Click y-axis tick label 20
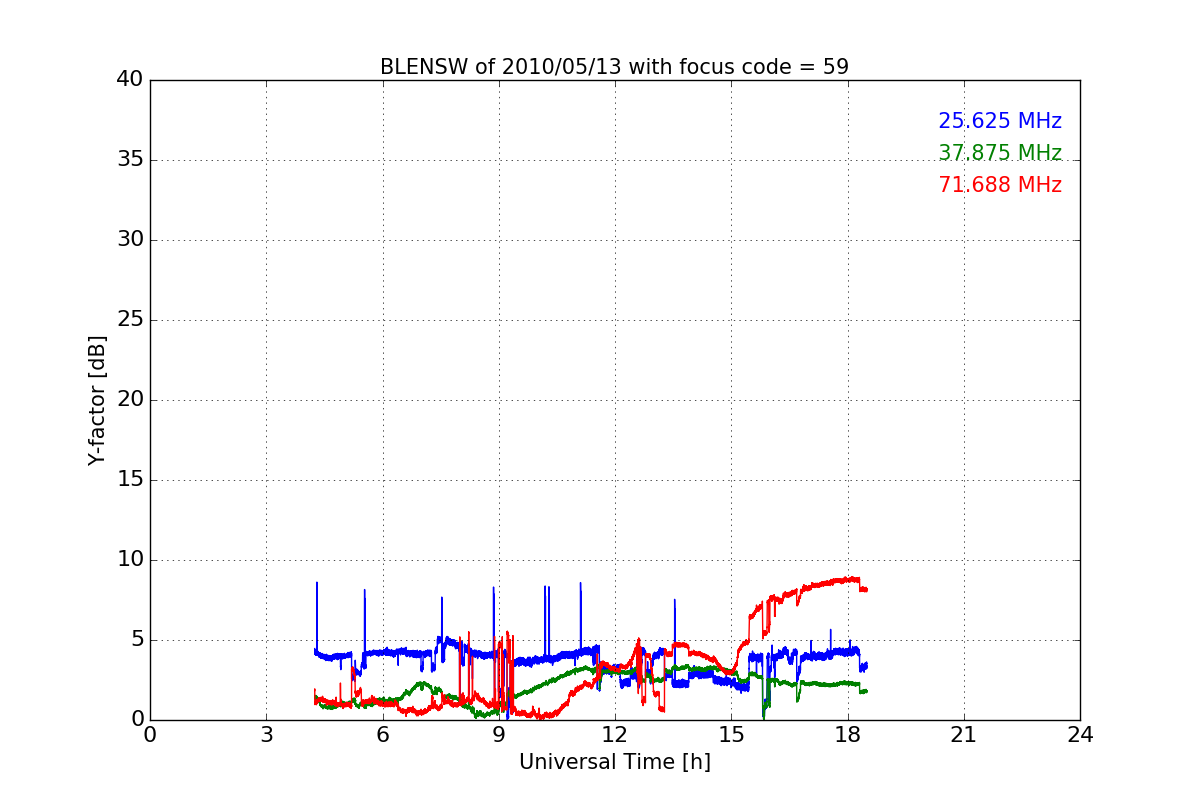Image resolution: width=1200 pixels, height=800 pixels. click(x=130, y=400)
